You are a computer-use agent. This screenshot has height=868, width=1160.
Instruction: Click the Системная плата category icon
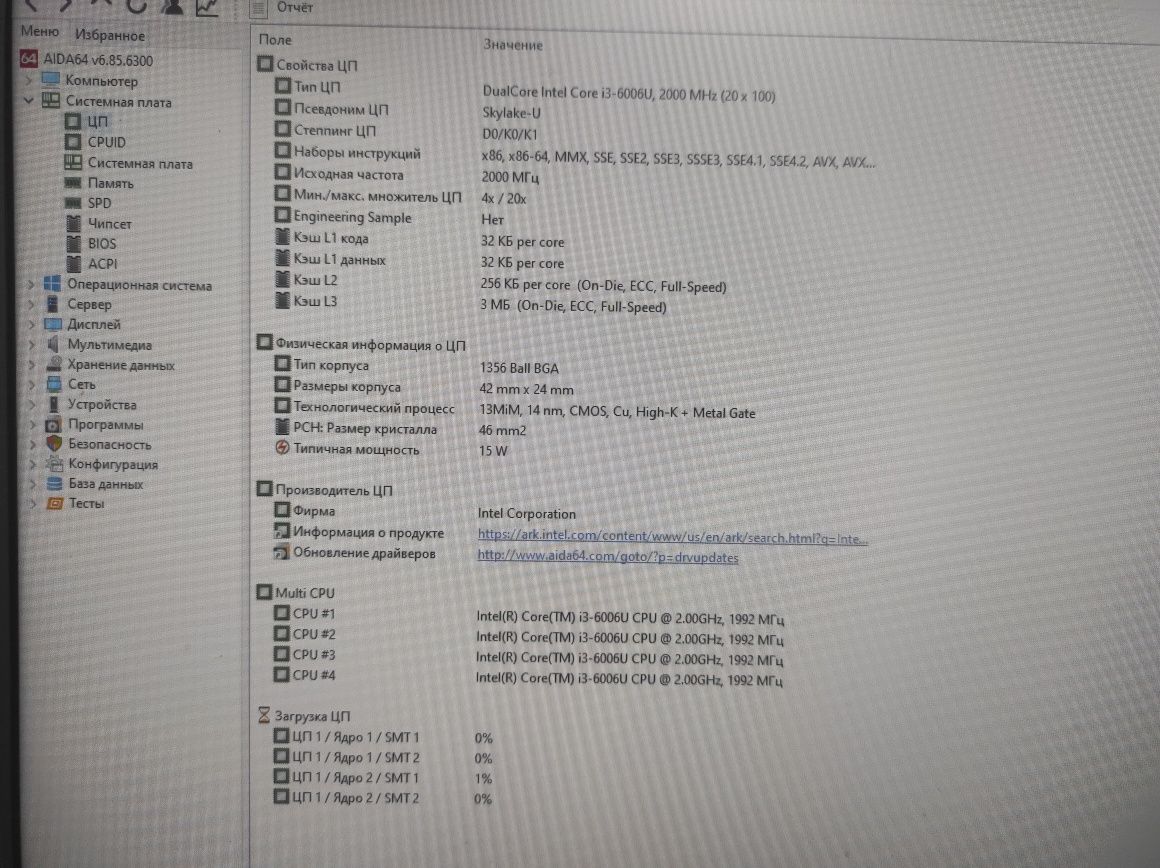pos(51,100)
